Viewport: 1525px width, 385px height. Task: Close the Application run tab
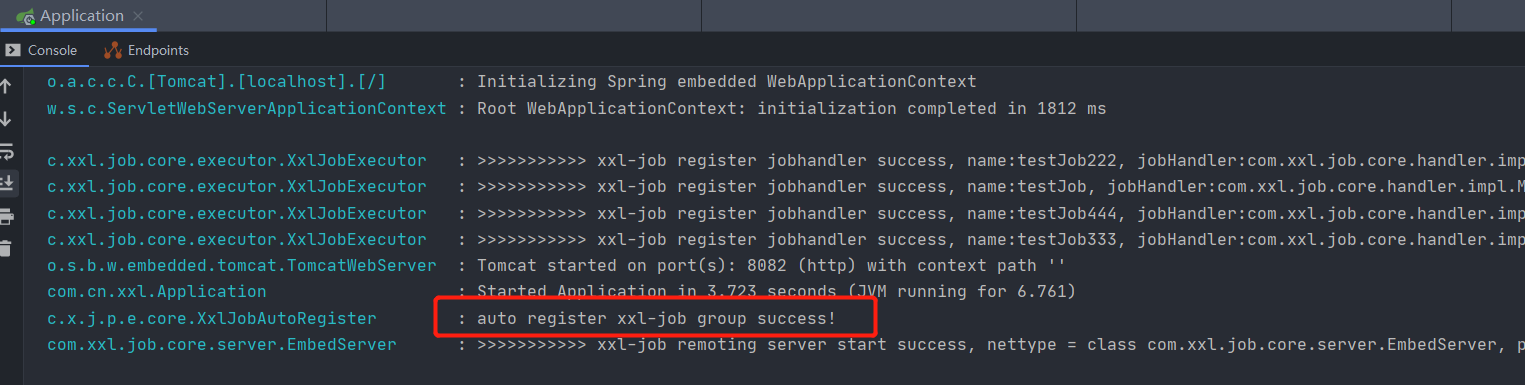click(137, 16)
